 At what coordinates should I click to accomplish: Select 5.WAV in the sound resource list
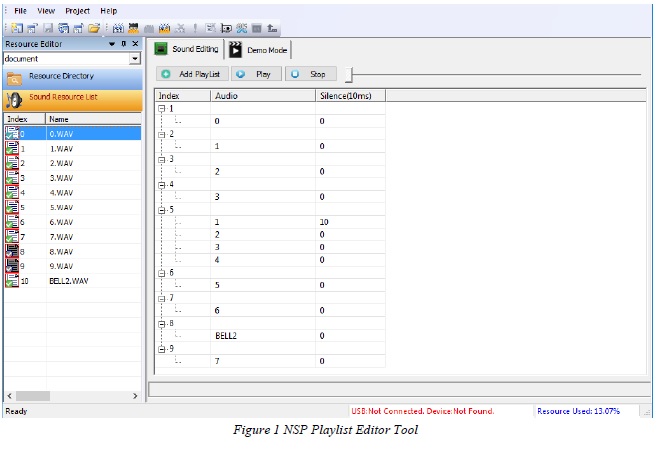61,207
